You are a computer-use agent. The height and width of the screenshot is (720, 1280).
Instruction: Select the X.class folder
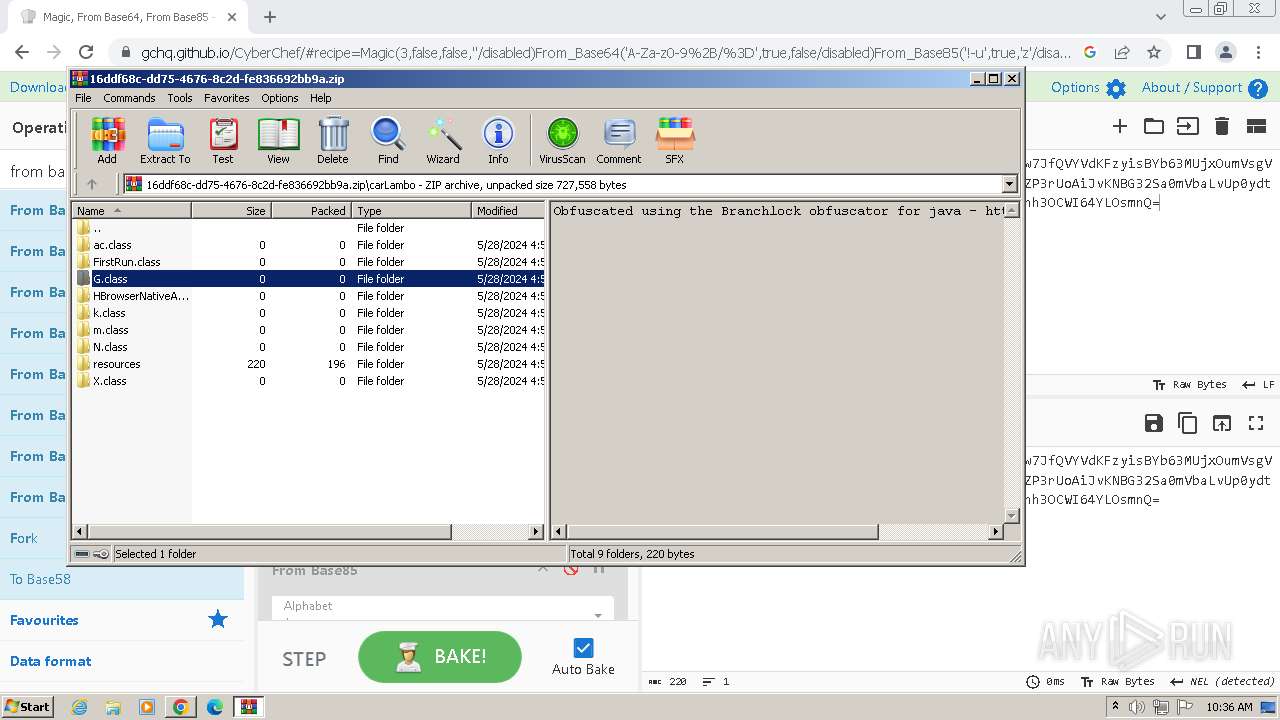[308, 381]
